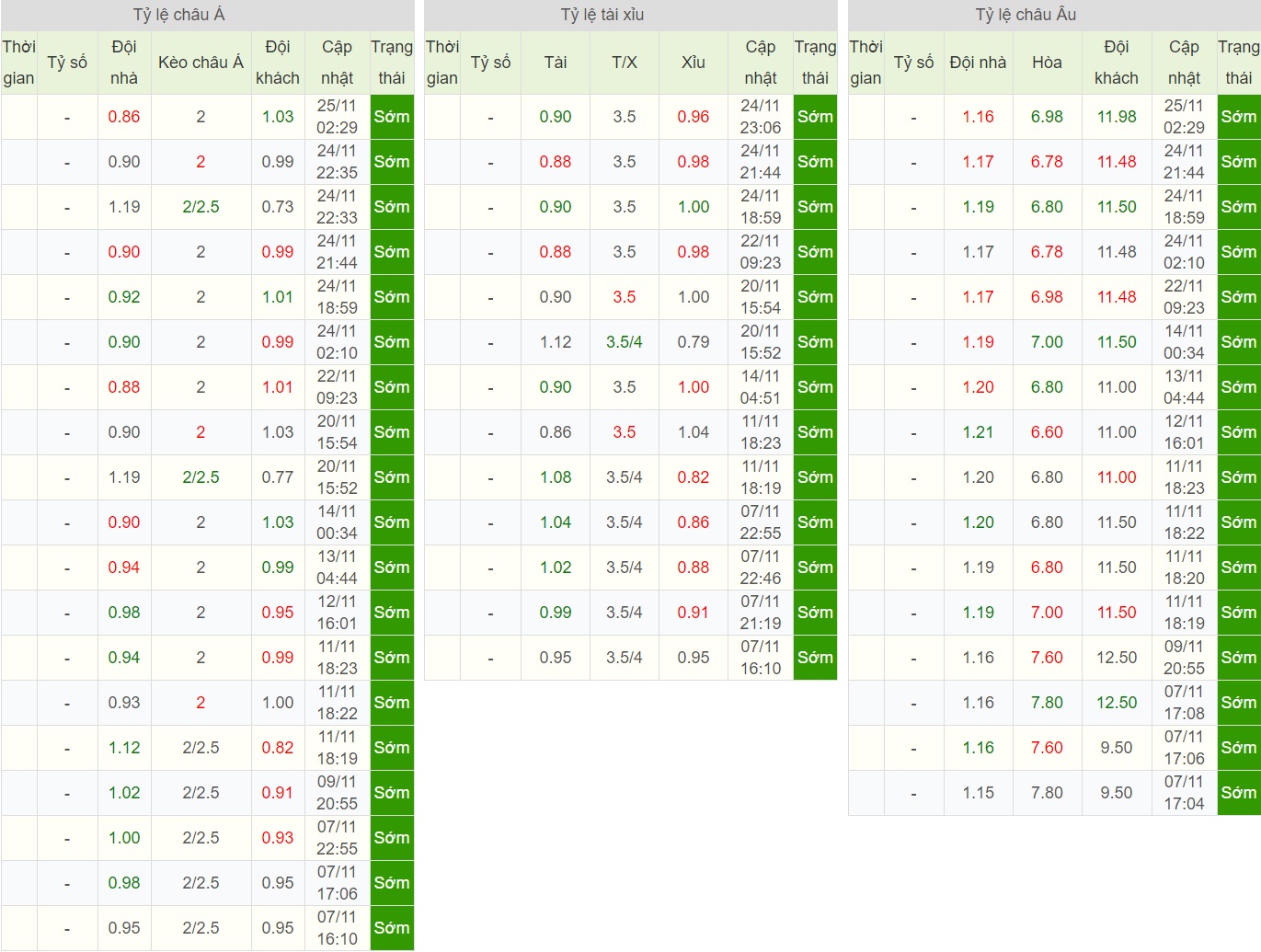Click update time 09/11 20:55 in châu Á table
This screenshot has width=1261, height=952.
click(x=337, y=793)
